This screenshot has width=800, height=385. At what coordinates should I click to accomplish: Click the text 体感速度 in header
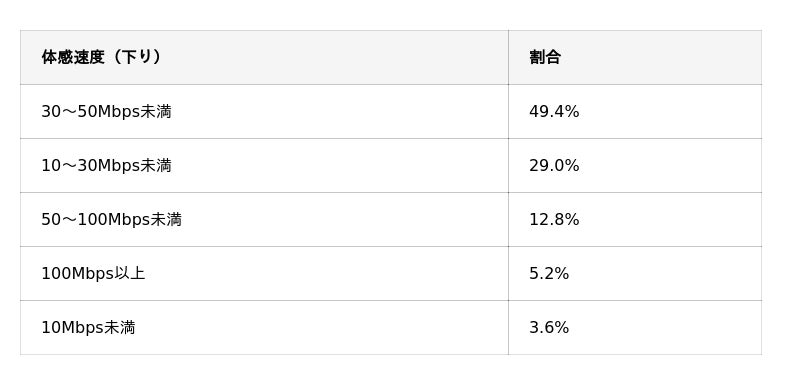coord(73,57)
